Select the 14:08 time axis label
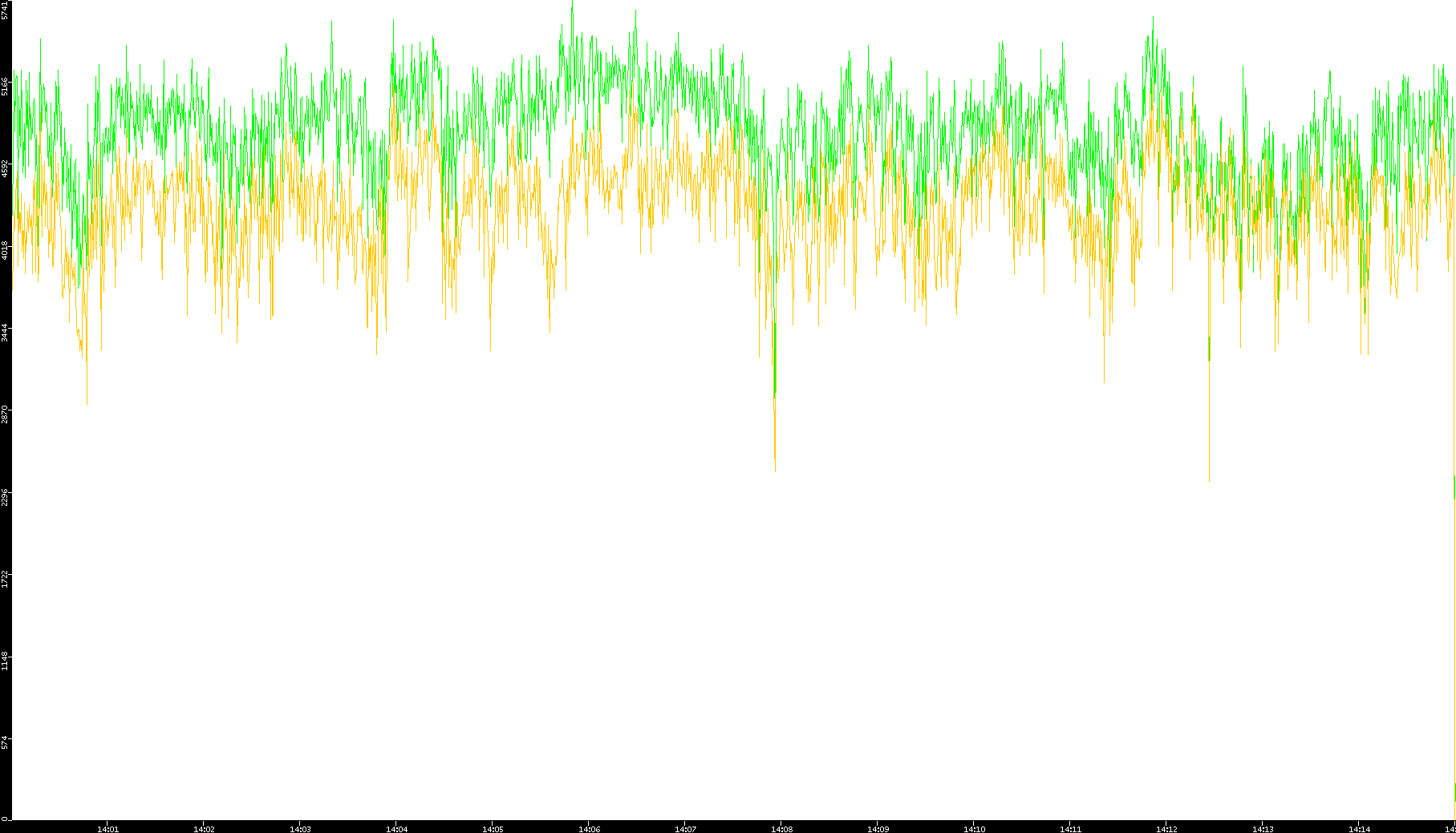Image resolution: width=1456 pixels, height=833 pixels. (x=781, y=828)
